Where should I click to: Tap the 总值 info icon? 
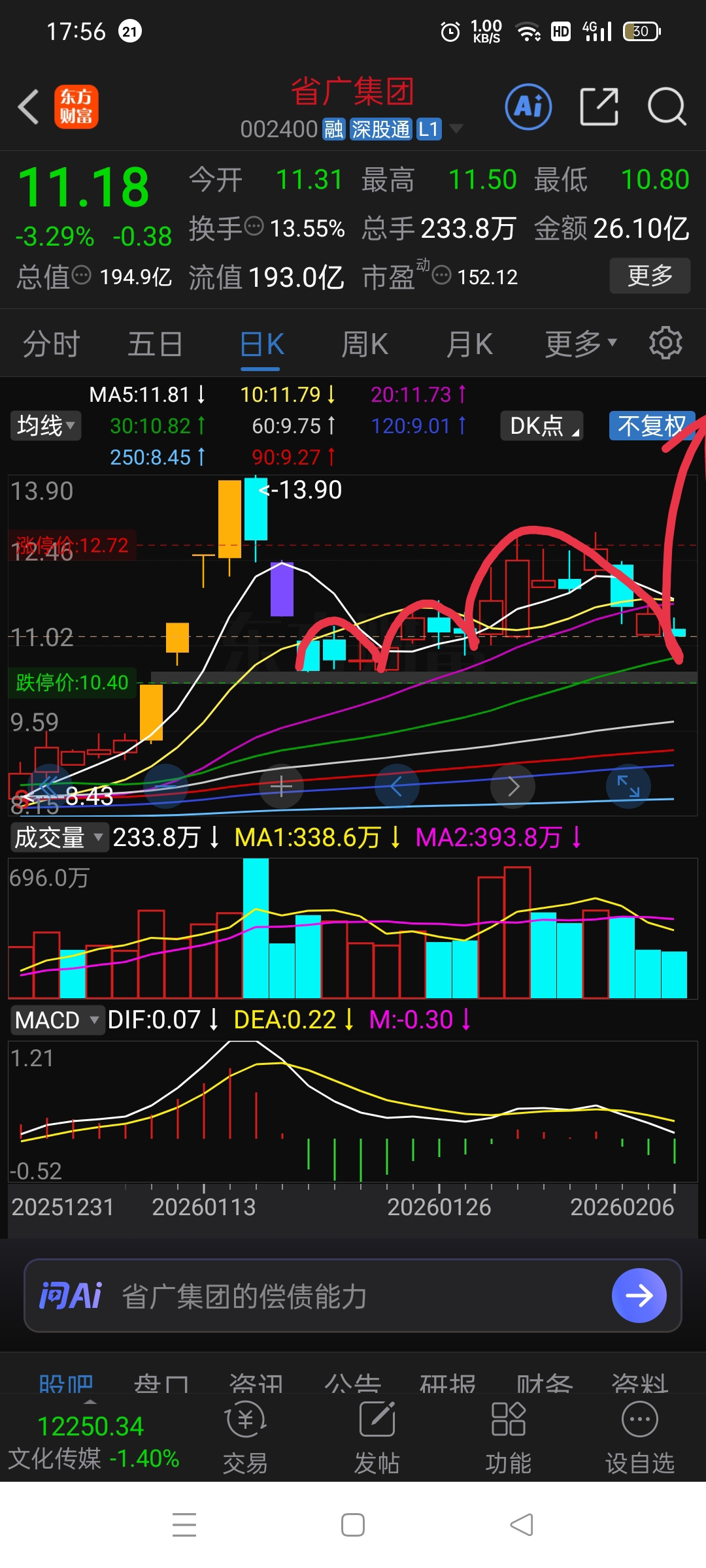[x=81, y=275]
